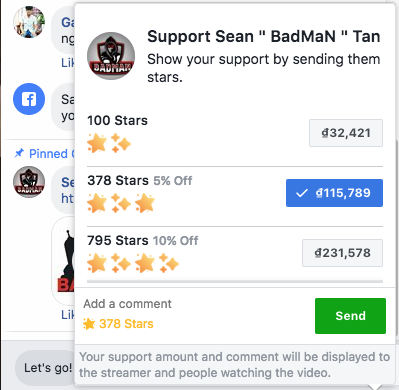Image resolution: width=399 pixels, height=390 pixels.
Task: Open the top commenter's profile photo
Action: tap(29, 22)
